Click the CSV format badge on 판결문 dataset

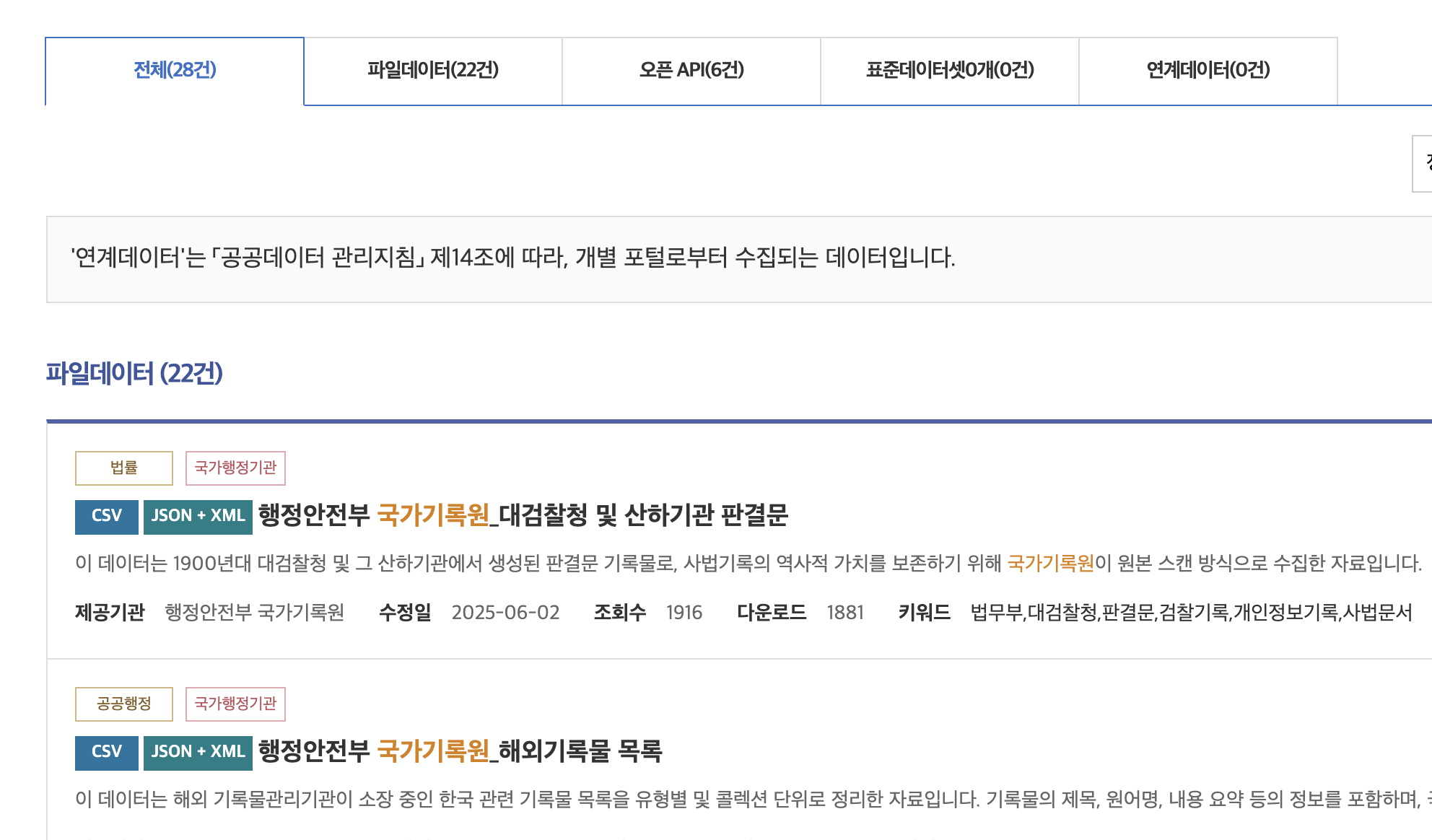(x=105, y=515)
